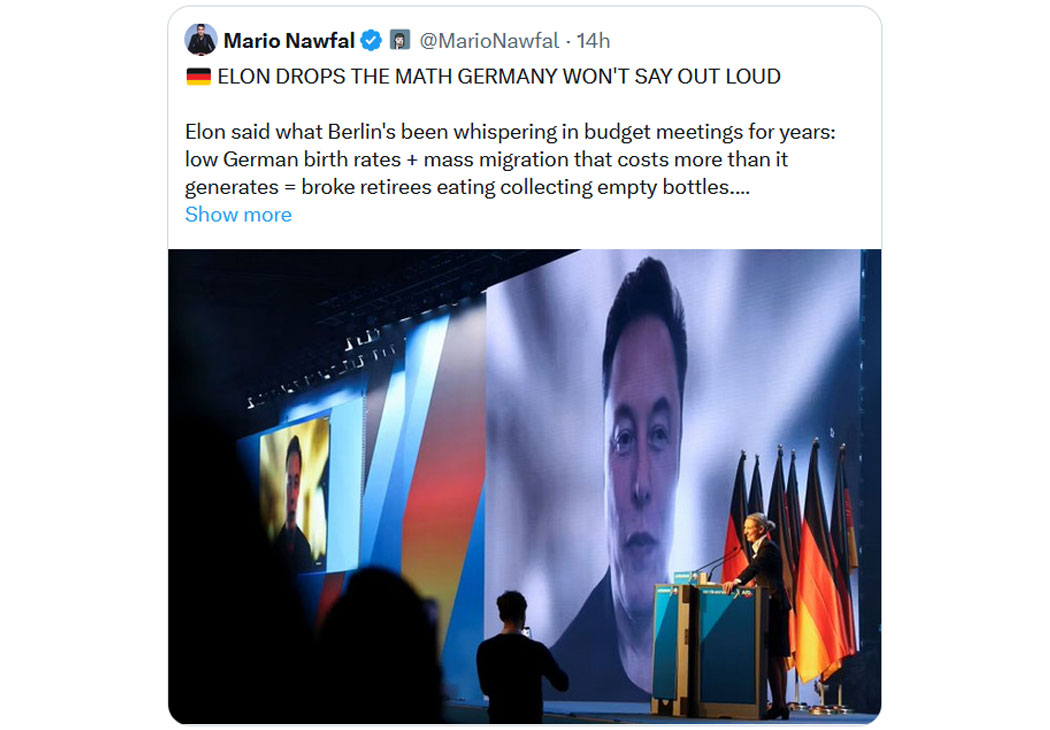Click the 'low German birth rates' text line

coord(480,159)
